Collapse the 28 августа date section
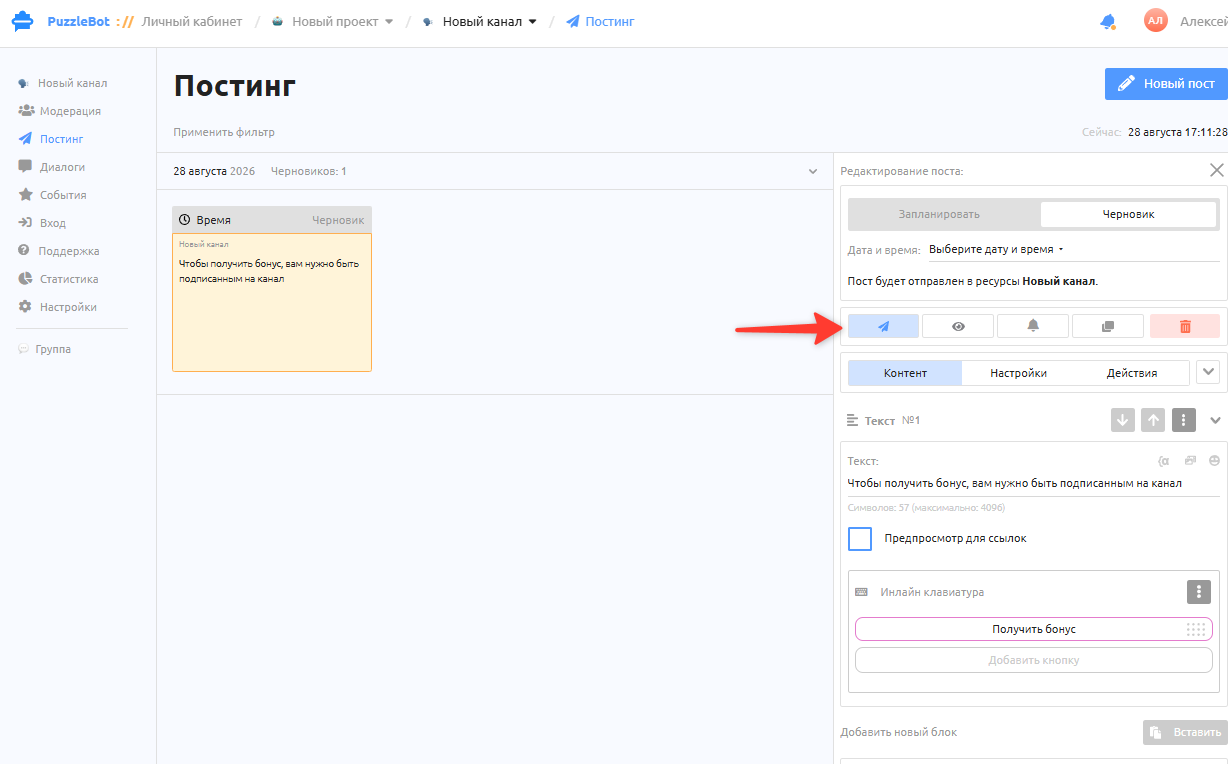 click(x=813, y=172)
